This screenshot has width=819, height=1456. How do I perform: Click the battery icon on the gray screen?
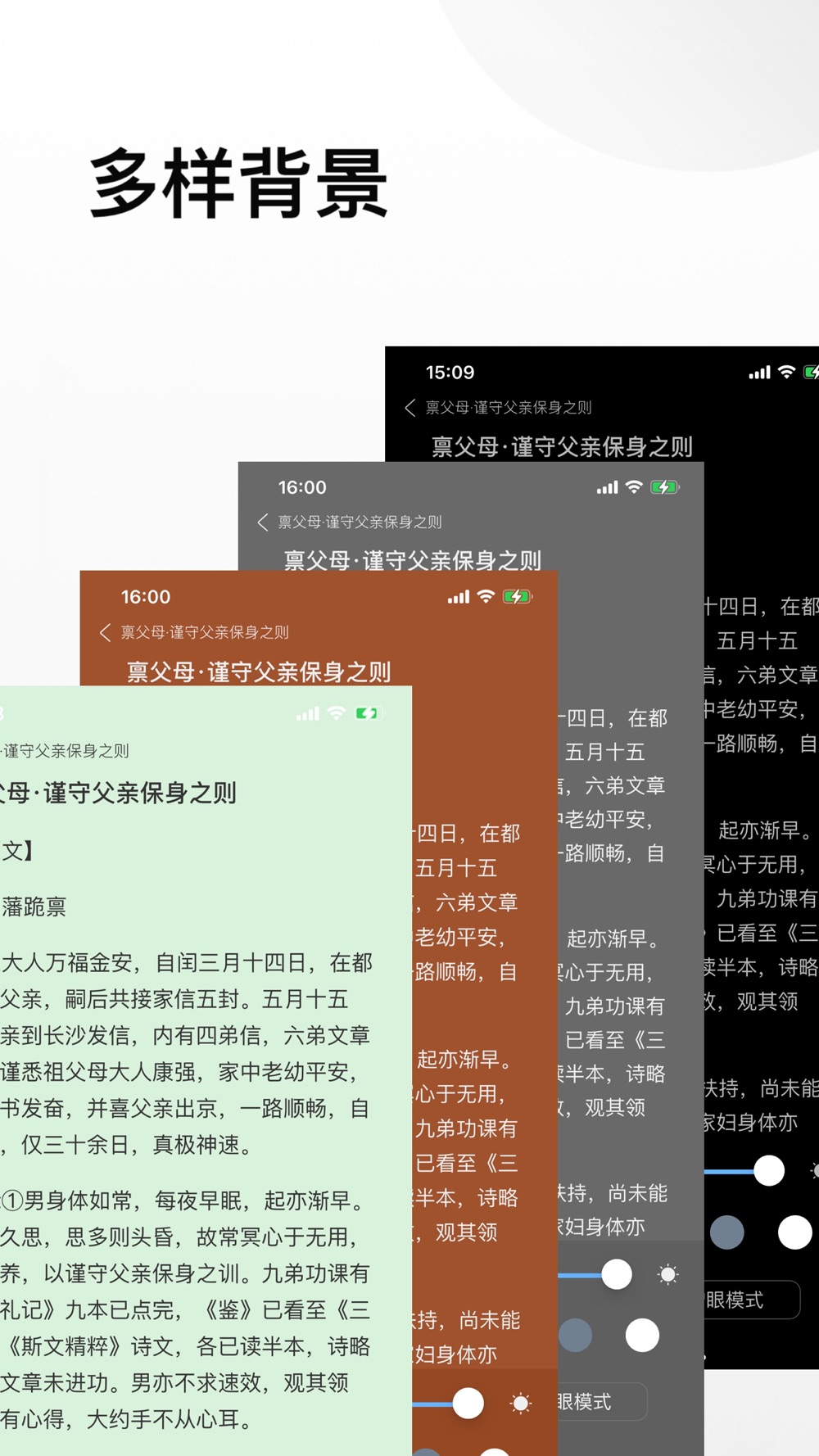665,487
